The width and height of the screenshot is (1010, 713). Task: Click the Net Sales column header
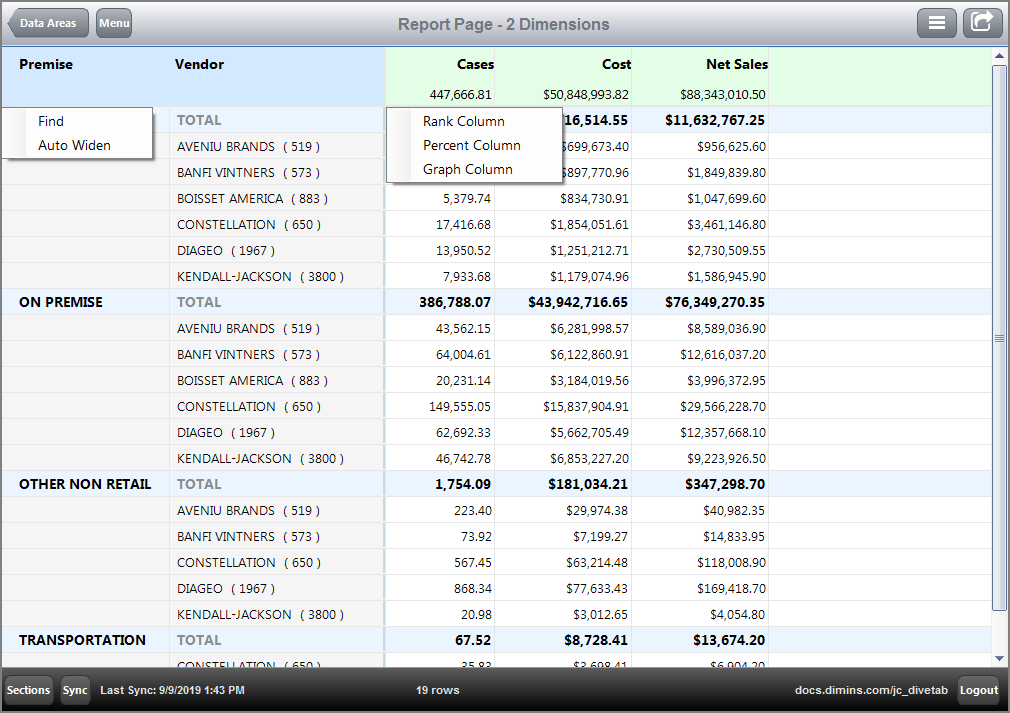736,64
